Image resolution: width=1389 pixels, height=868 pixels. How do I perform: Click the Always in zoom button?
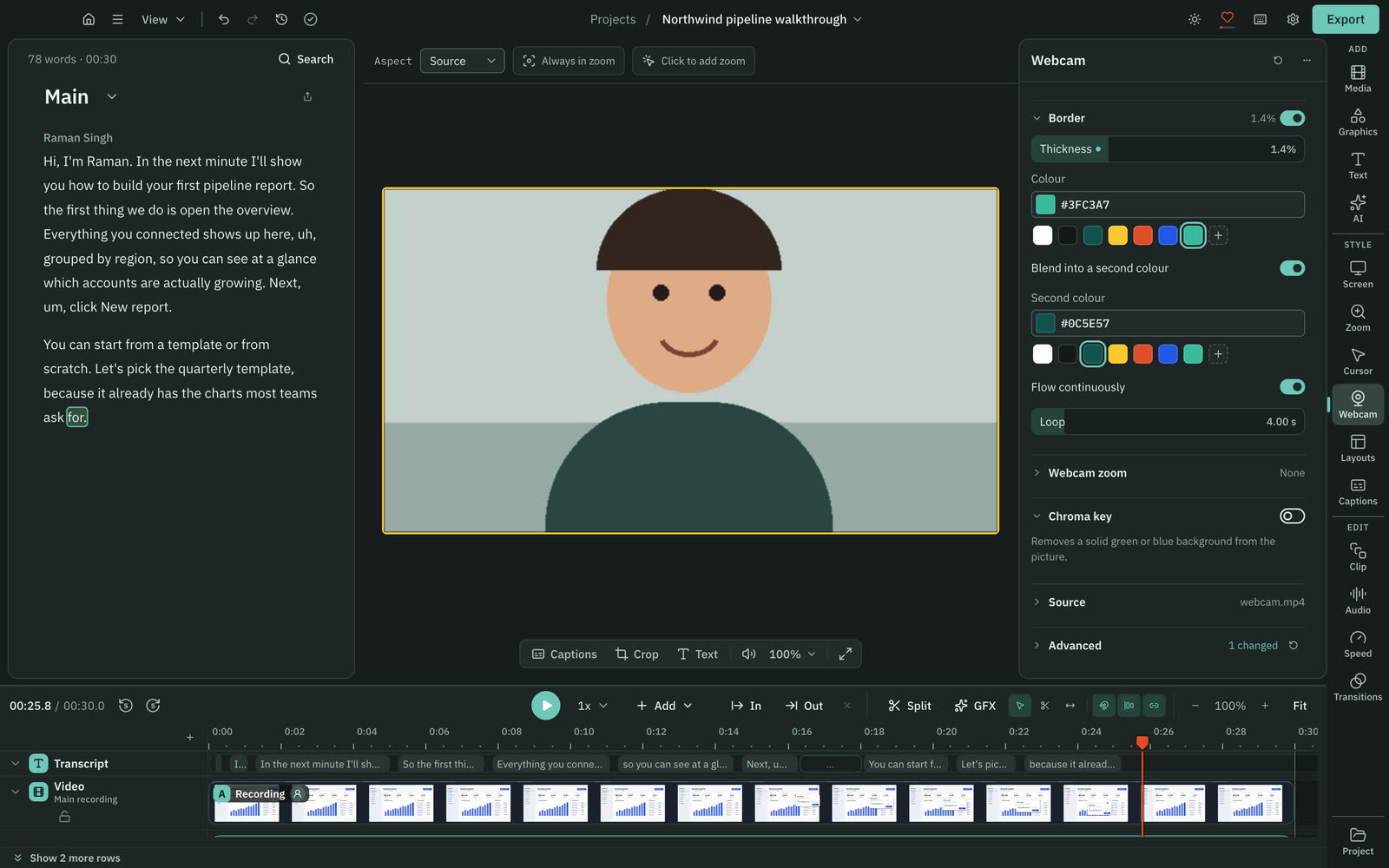(569, 61)
